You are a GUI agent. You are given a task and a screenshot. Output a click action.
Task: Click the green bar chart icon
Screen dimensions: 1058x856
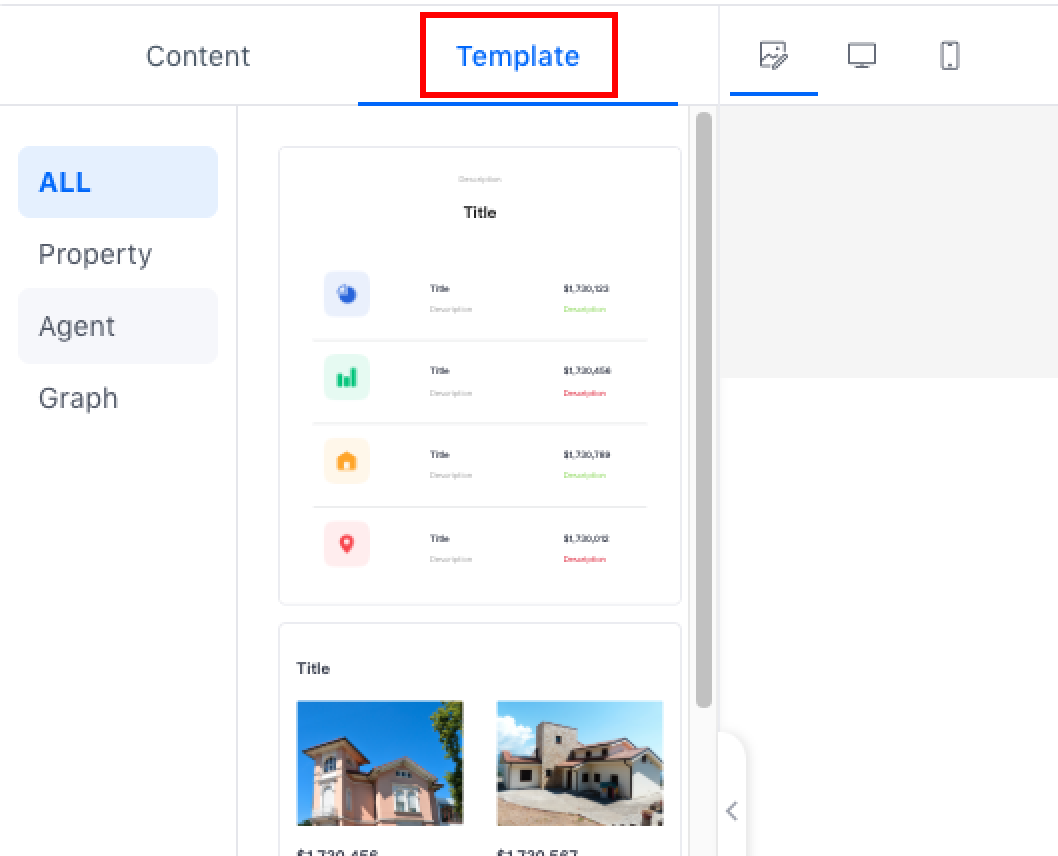click(x=347, y=377)
